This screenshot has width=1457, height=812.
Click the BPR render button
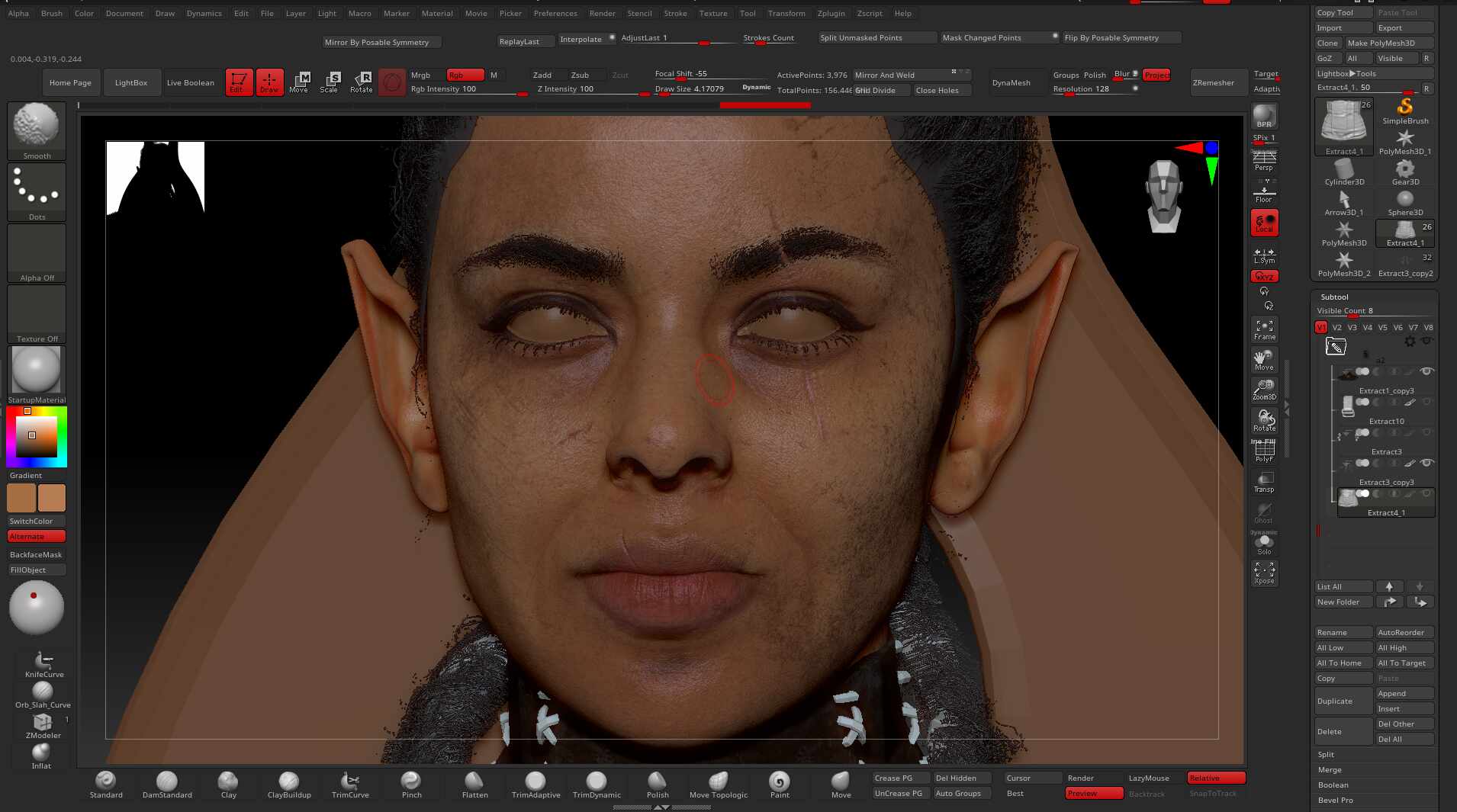1264,117
